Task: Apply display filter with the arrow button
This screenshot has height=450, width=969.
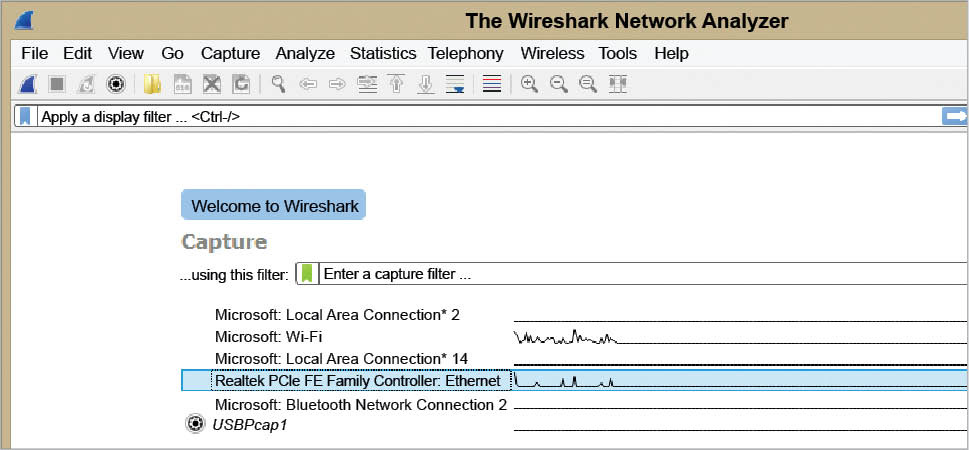Action: [x=954, y=117]
